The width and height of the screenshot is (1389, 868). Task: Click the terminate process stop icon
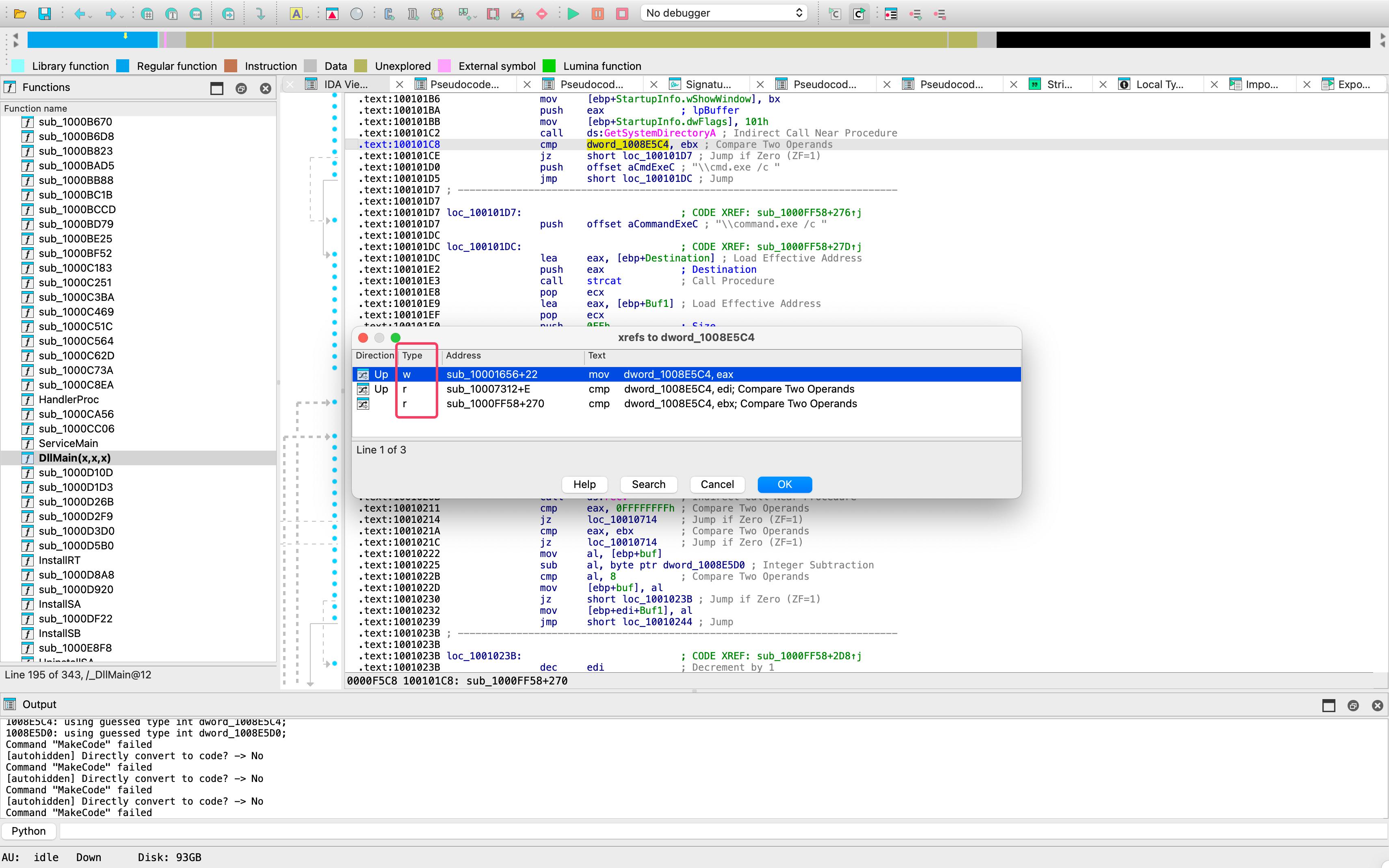(x=622, y=13)
